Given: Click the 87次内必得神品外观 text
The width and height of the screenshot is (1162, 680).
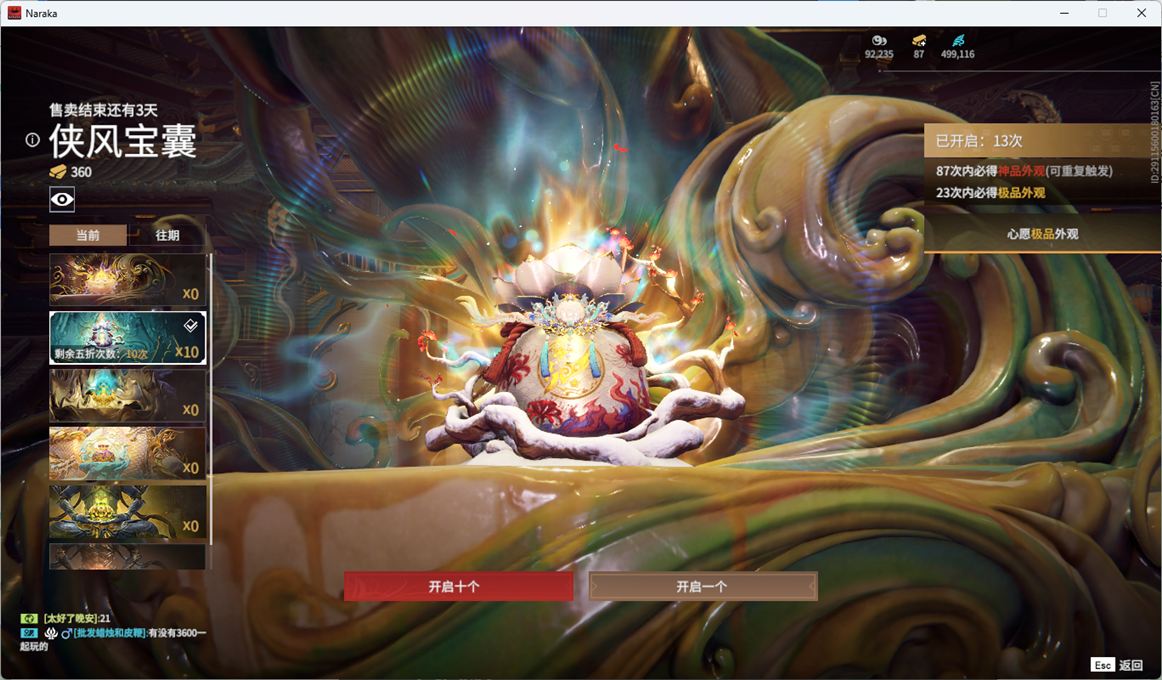Looking at the screenshot, I should point(1023,171).
